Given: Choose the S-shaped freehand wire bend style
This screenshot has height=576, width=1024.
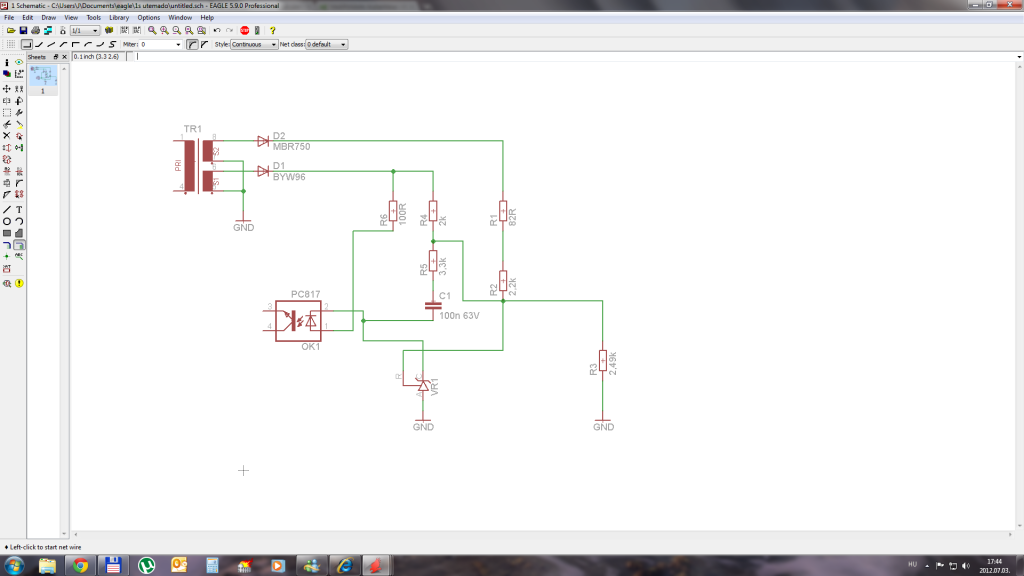Looking at the screenshot, I should pyautogui.click(x=112, y=44).
